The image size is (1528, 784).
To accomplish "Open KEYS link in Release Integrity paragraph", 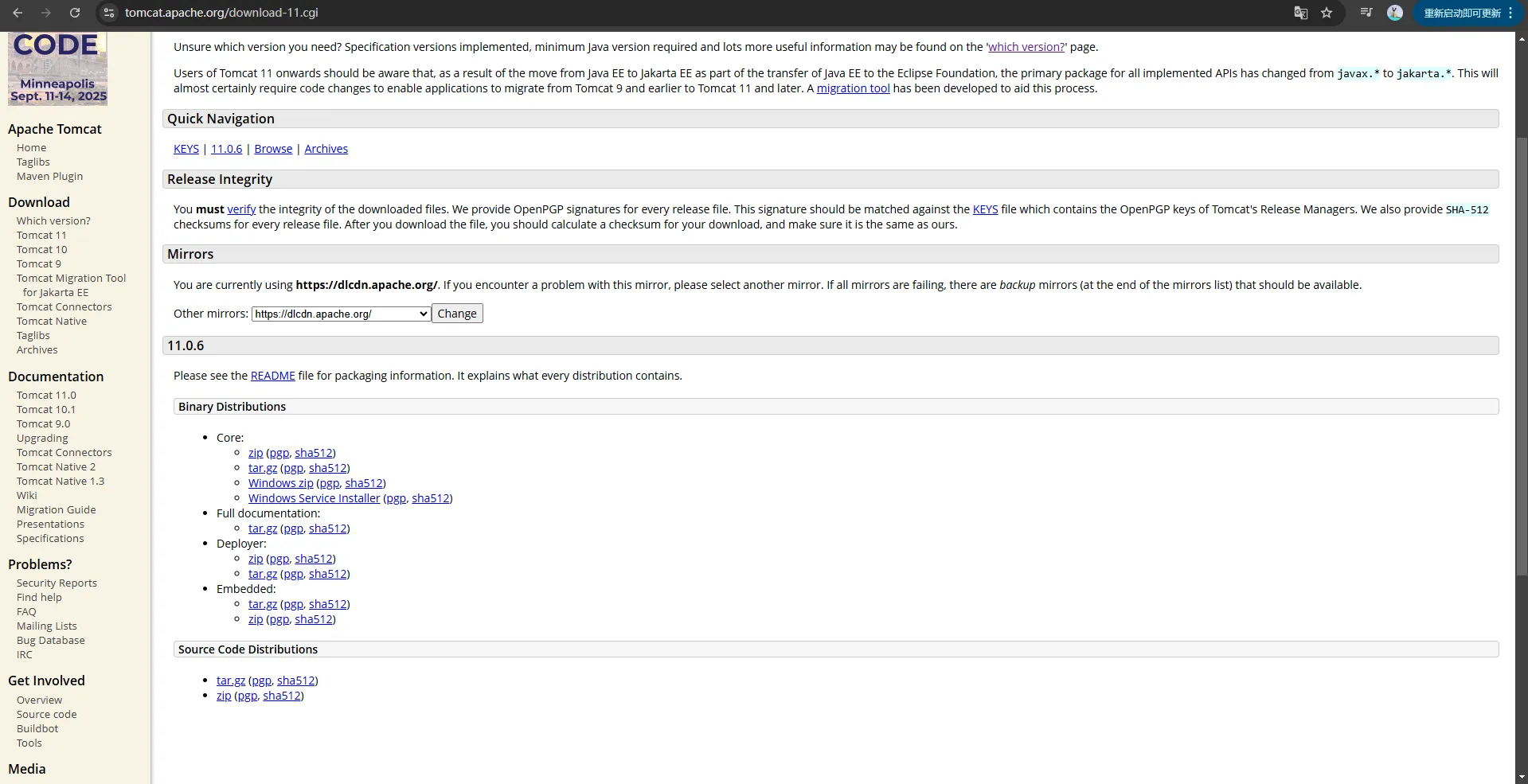I will coord(985,209).
